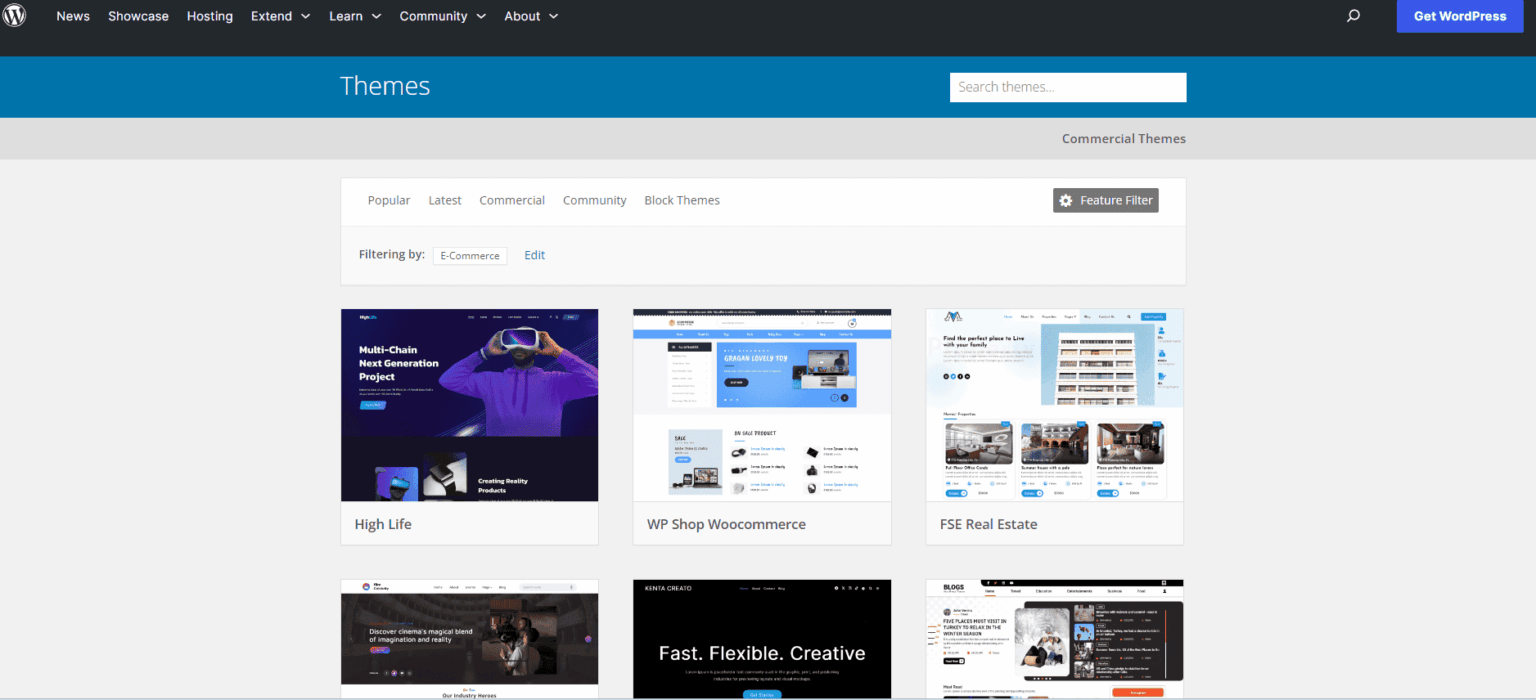The height and width of the screenshot is (700, 1536).
Task: Open the Commercial Themes link
Action: (x=1123, y=138)
